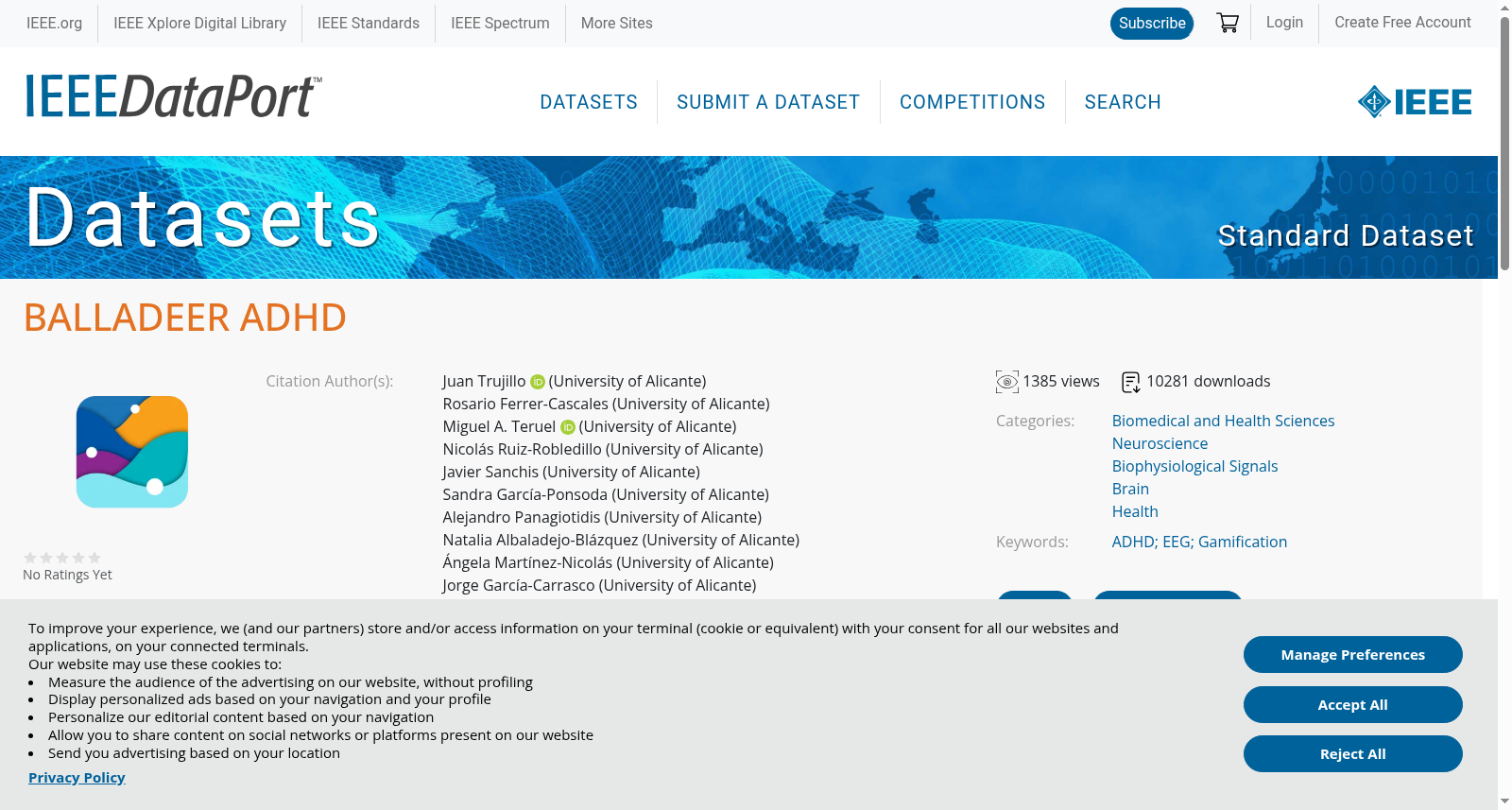Click the BALLADEER ADHD title
The height and width of the screenshot is (810, 1512).
(185, 318)
